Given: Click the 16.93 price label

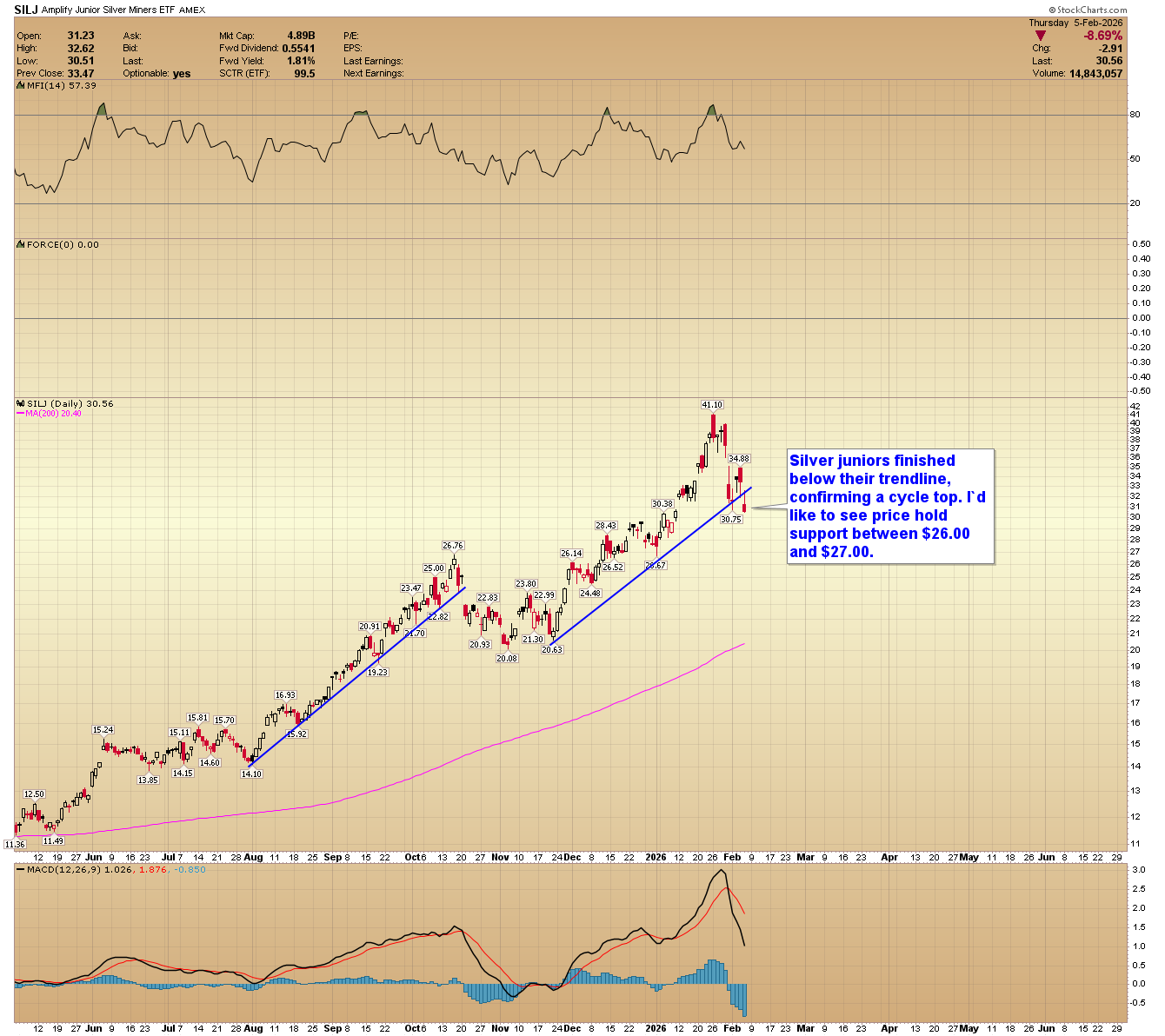Looking at the screenshot, I should click(x=285, y=694).
